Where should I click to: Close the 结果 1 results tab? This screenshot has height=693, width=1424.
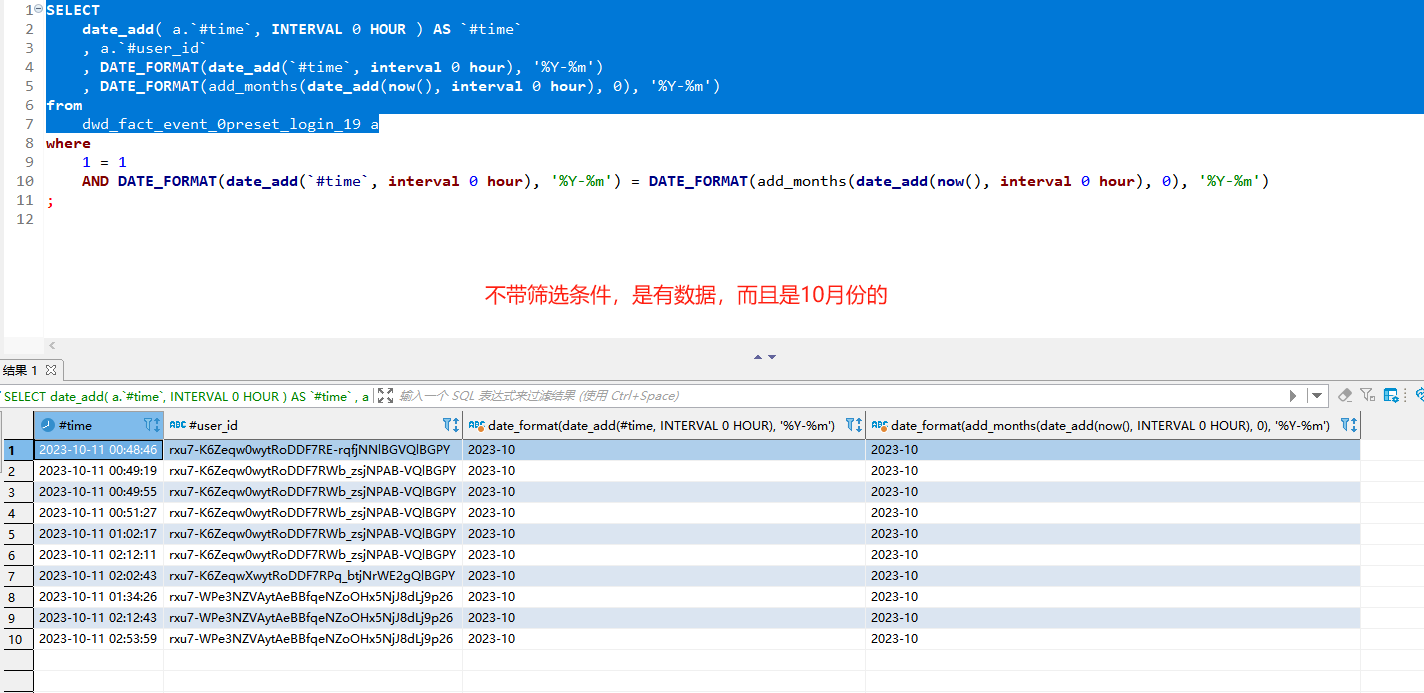[51, 370]
